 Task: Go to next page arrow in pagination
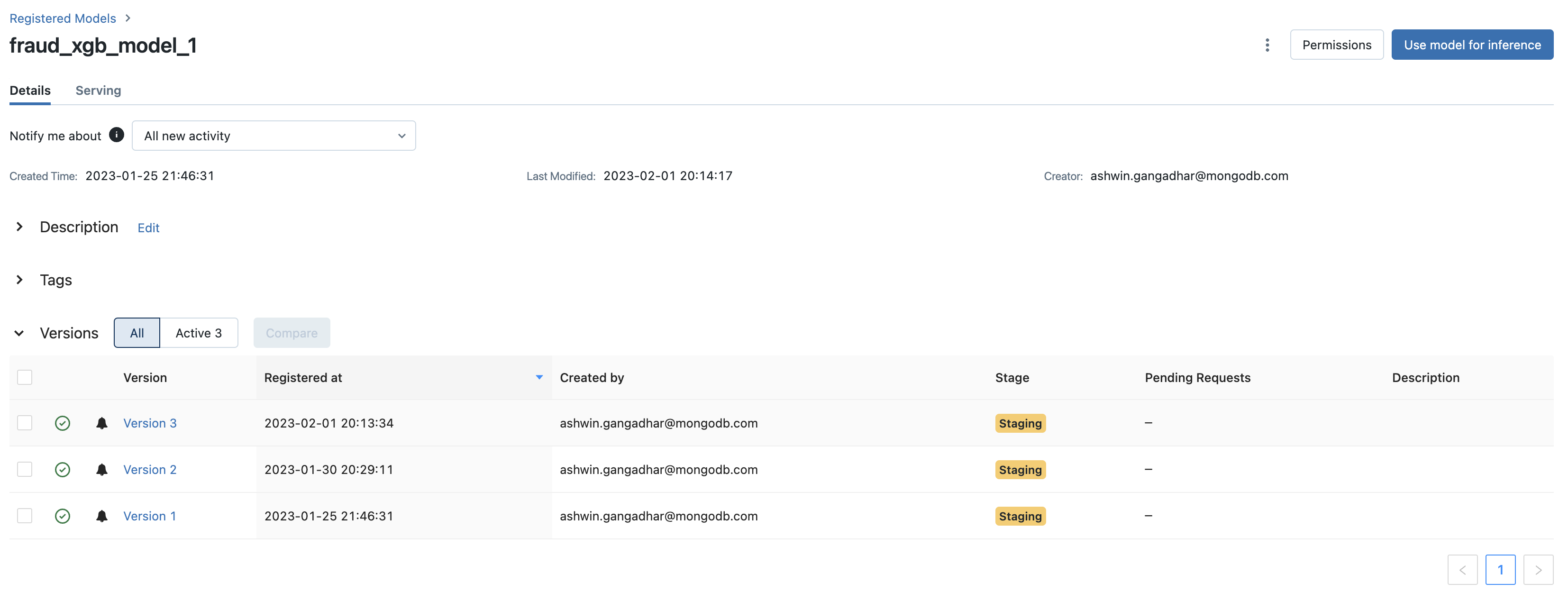(1538, 570)
